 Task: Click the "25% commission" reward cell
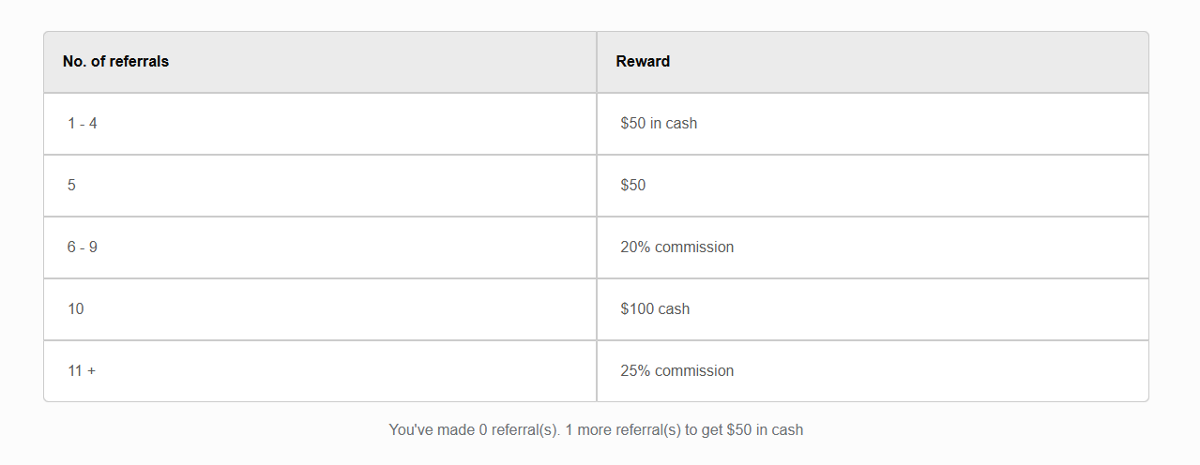(677, 371)
